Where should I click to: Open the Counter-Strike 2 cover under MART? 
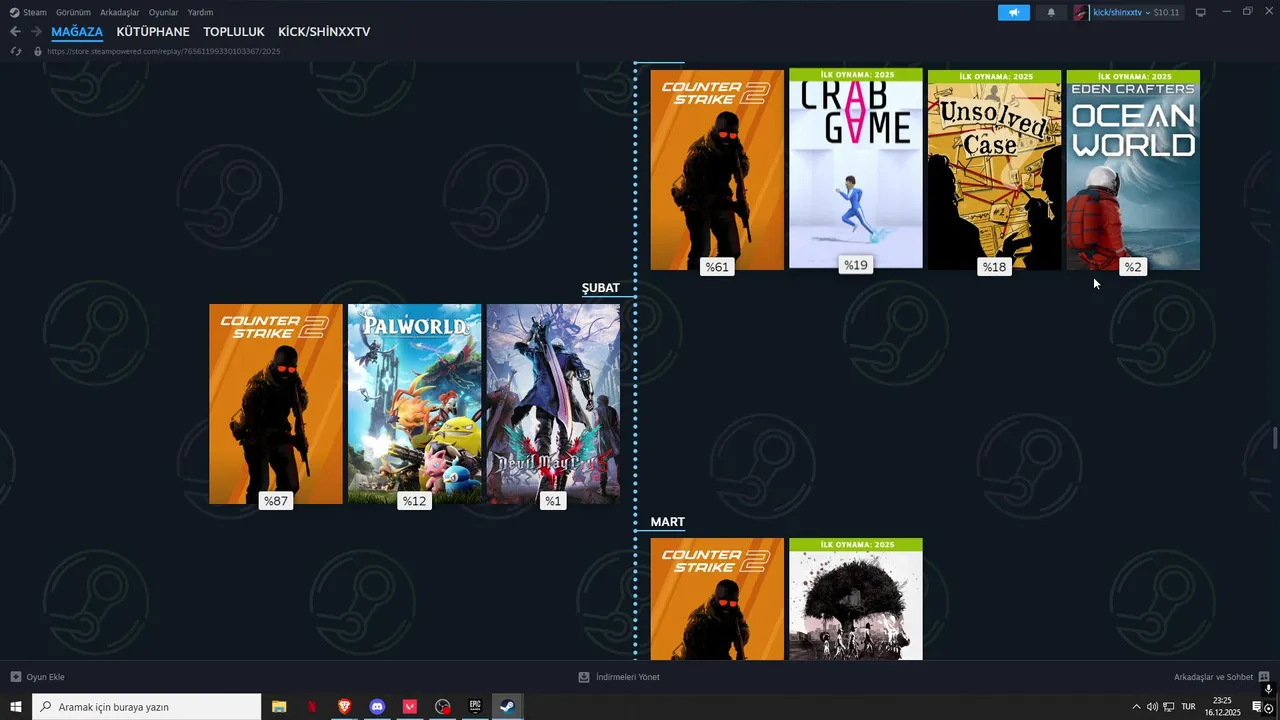717,599
